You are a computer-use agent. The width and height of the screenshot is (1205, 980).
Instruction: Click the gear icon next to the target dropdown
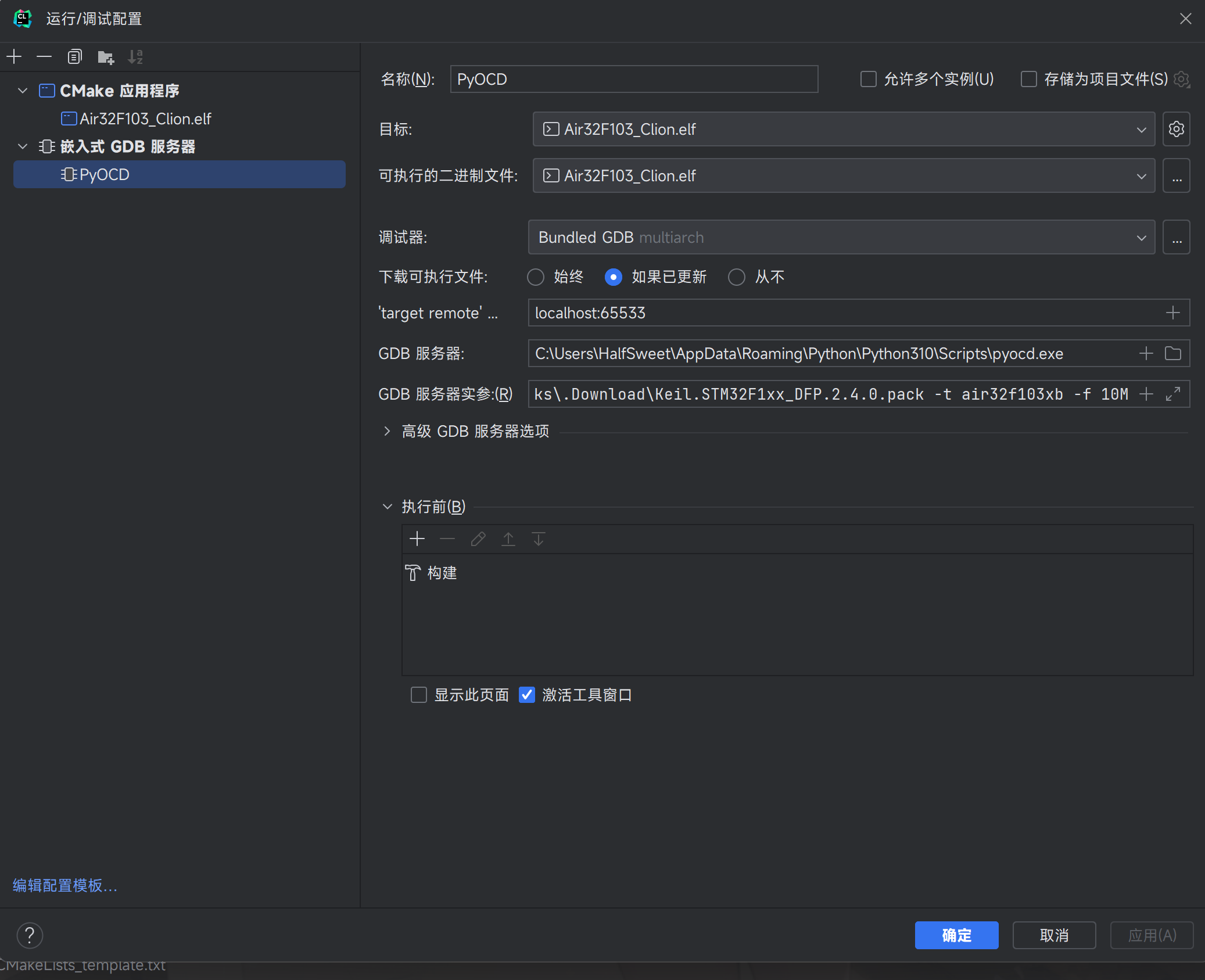coord(1176,129)
